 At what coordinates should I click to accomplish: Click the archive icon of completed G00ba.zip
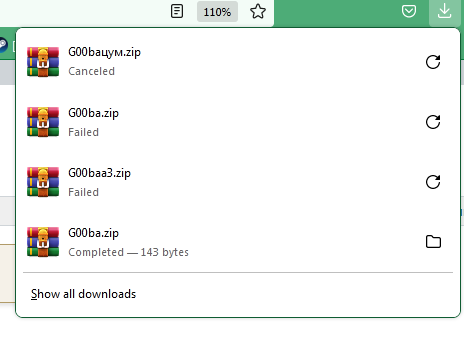pos(43,242)
